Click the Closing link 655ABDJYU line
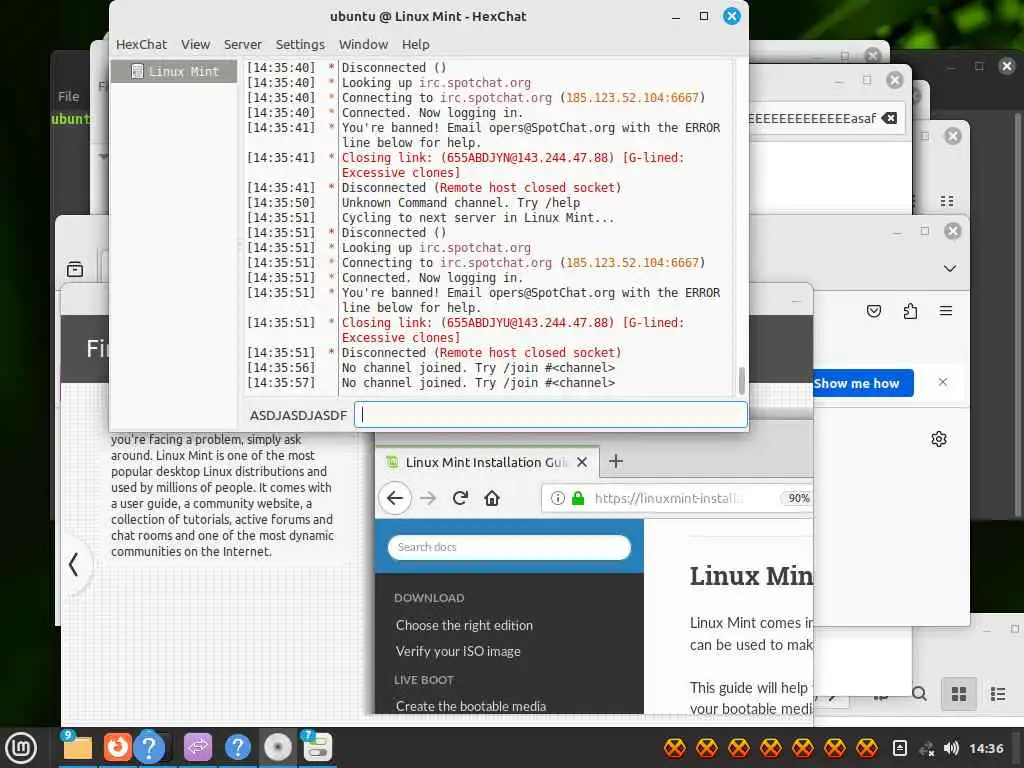Image resolution: width=1024 pixels, height=768 pixels. 513,330
